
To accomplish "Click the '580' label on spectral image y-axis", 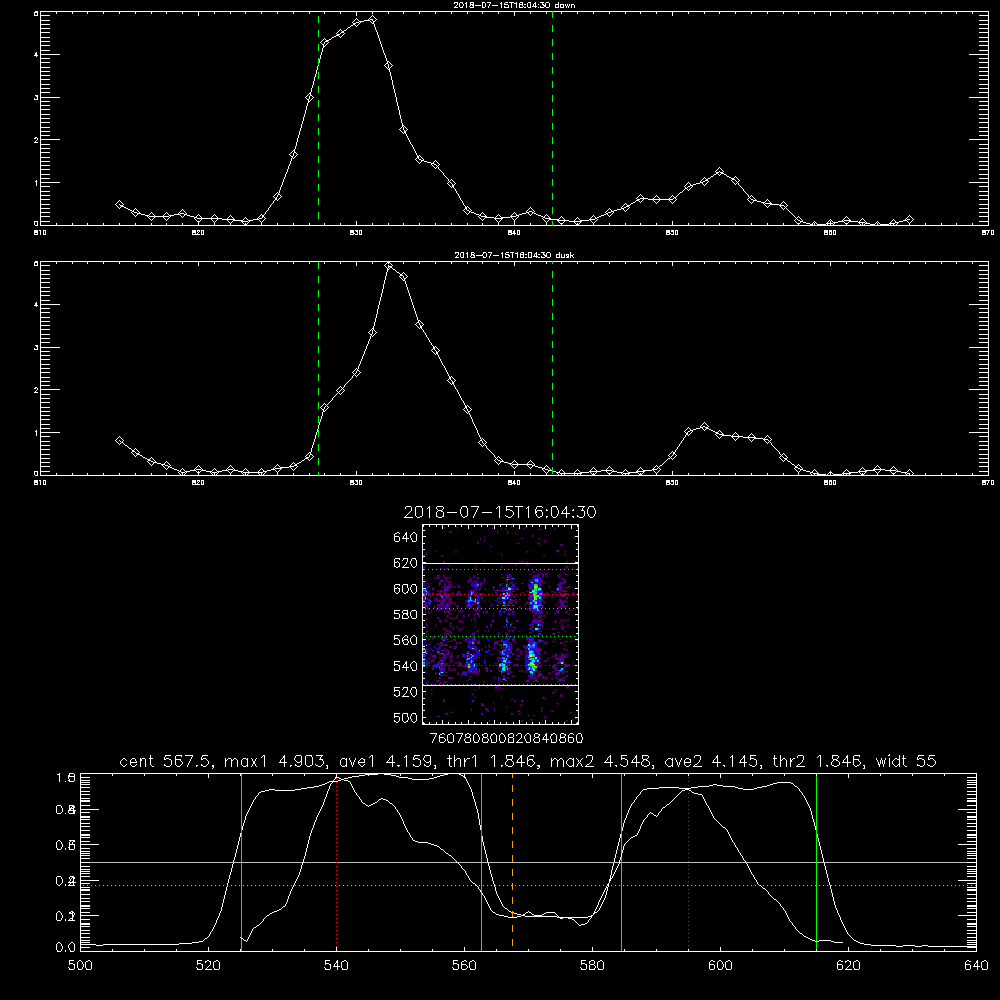I will tap(405, 615).
